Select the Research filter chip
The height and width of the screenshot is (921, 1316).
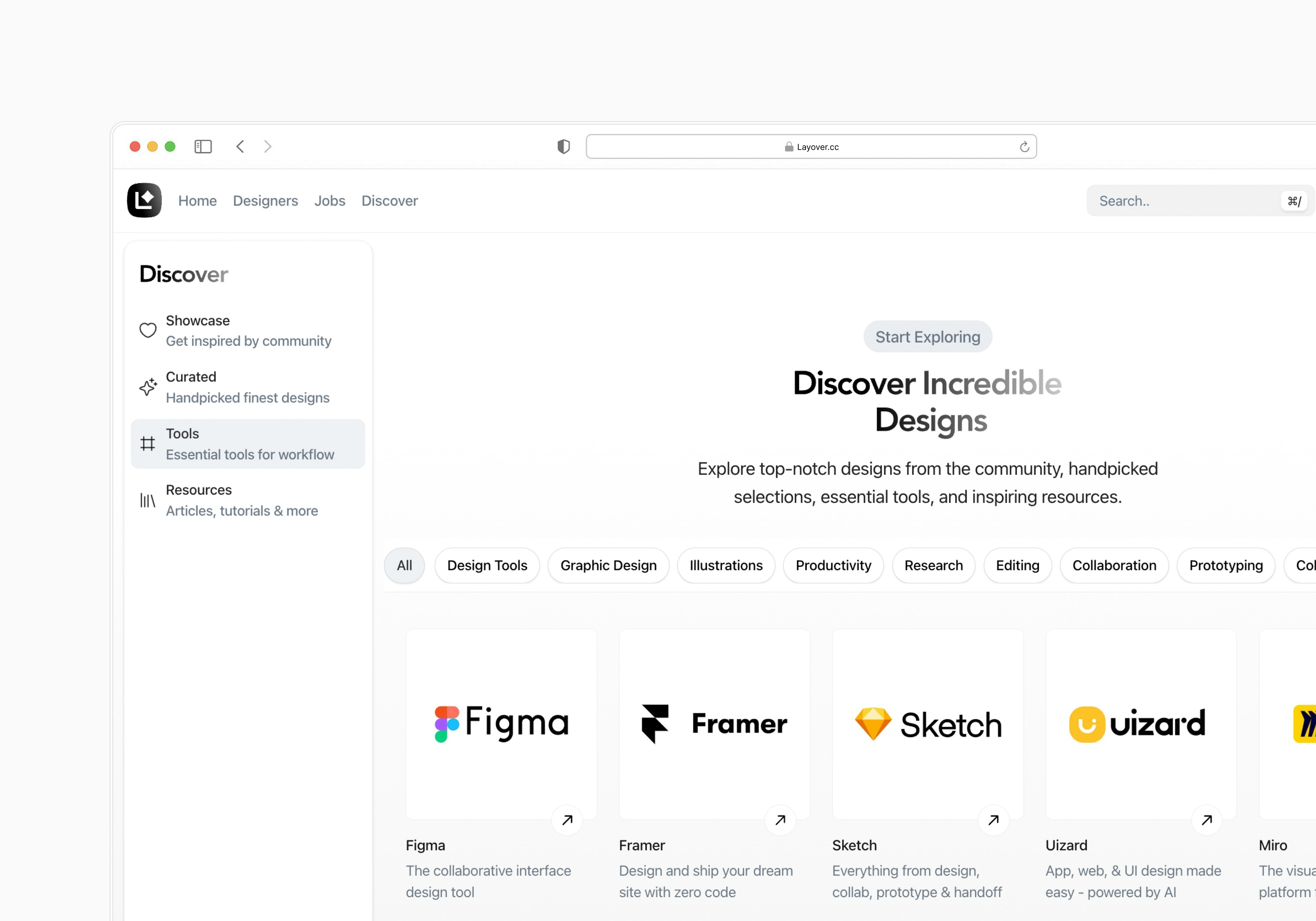[x=933, y=565]
